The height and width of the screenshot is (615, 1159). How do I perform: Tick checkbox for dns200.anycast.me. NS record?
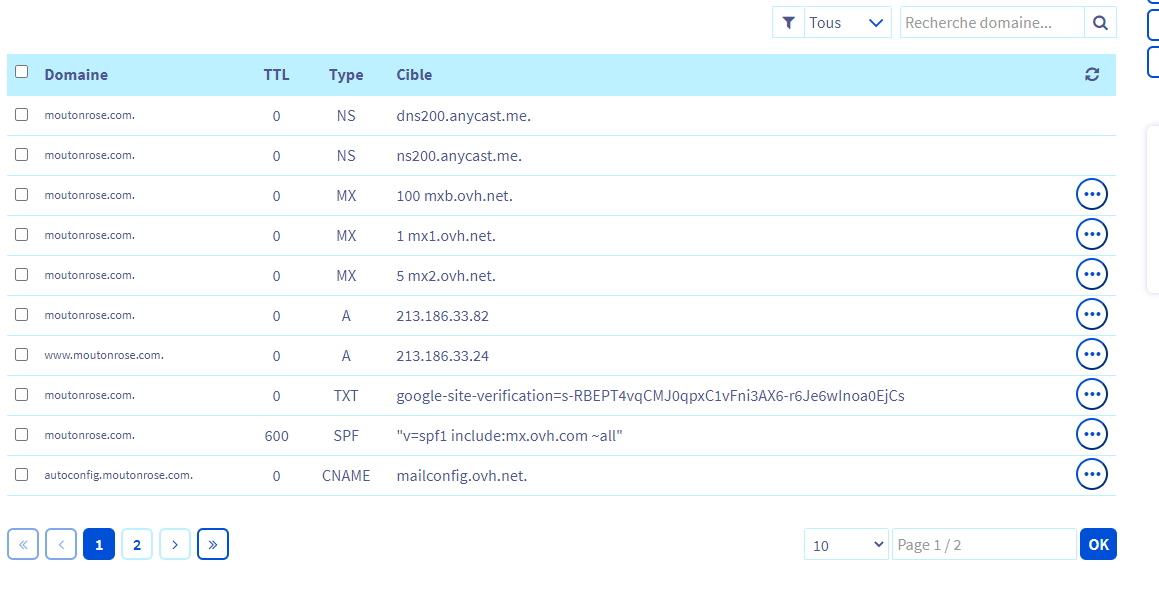pos(22,115)
